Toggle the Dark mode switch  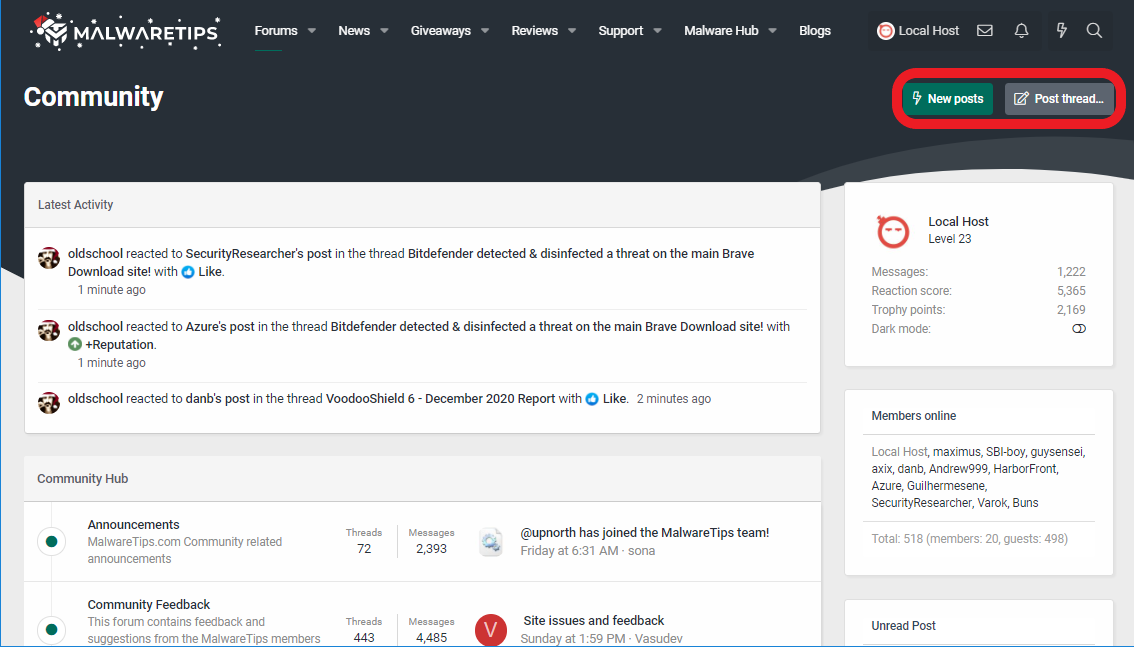click(1078, 329)
